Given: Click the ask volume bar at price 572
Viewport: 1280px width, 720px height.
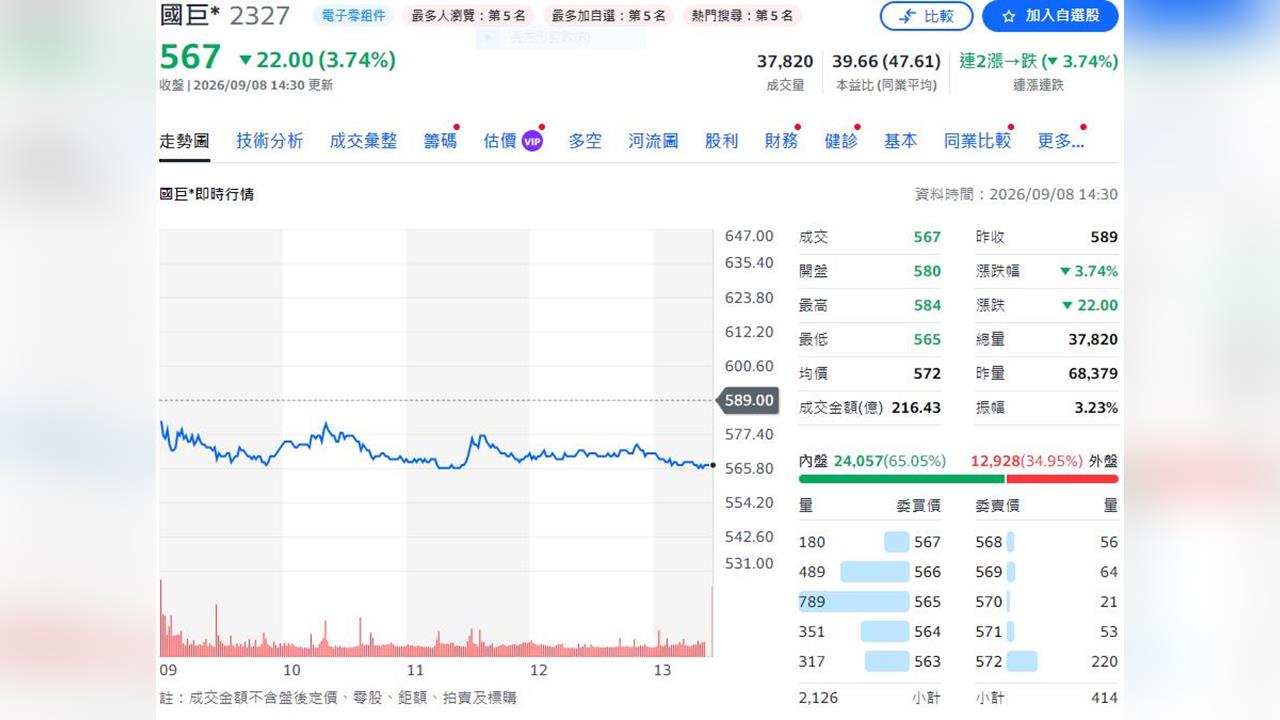Looking at the screenshot, I should (1022, 661).
